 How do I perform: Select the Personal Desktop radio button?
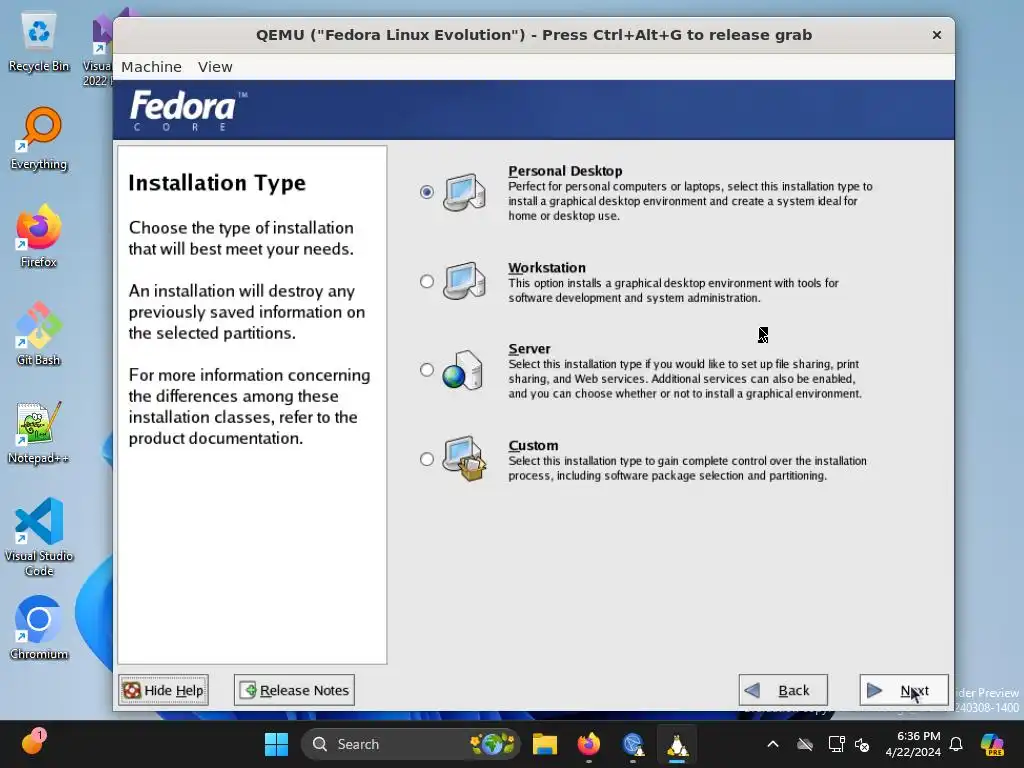click(426, 192)
